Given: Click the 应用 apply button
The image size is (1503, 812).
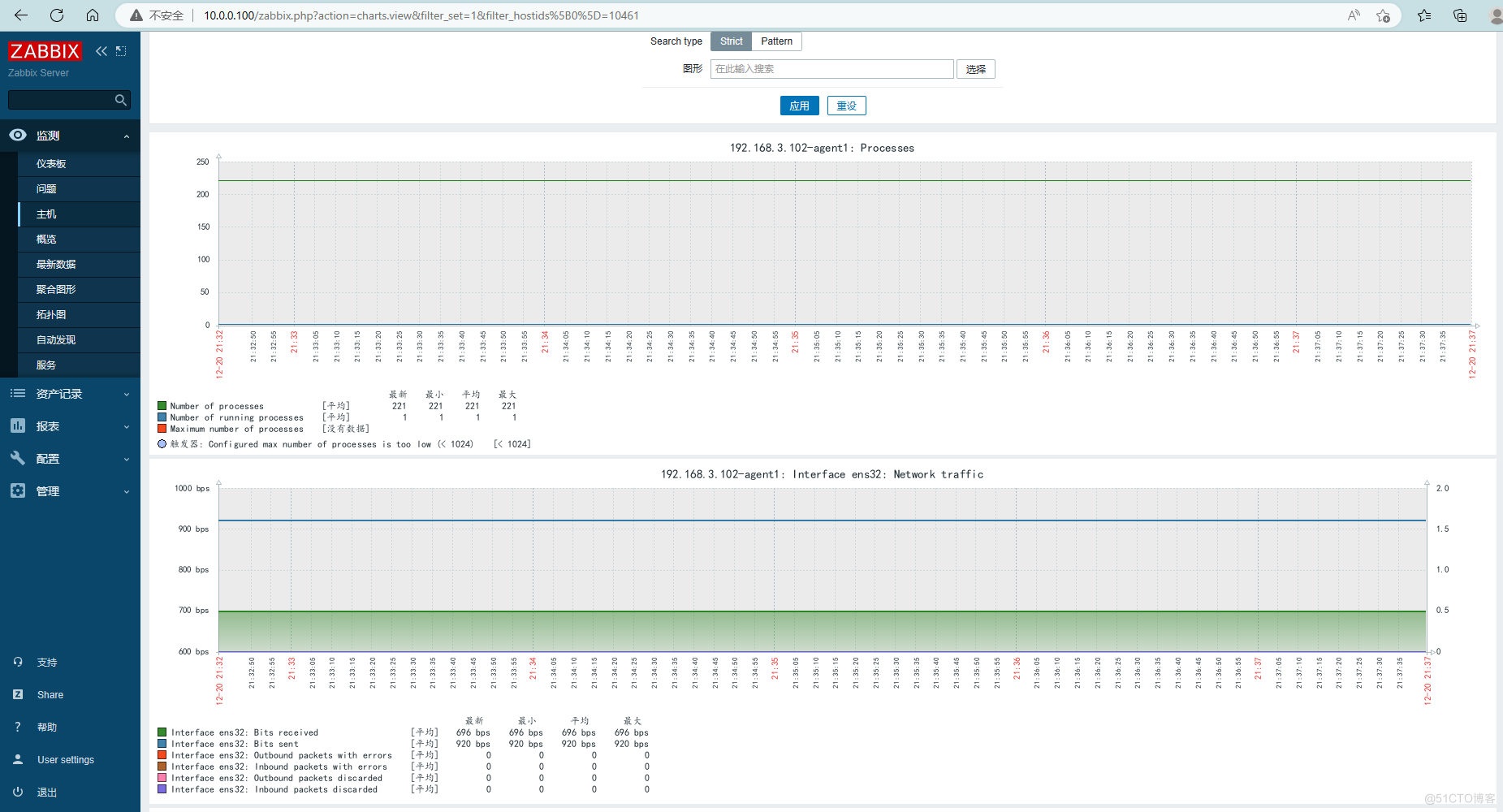Looking at the screenshot, I should tap(799, 106).
